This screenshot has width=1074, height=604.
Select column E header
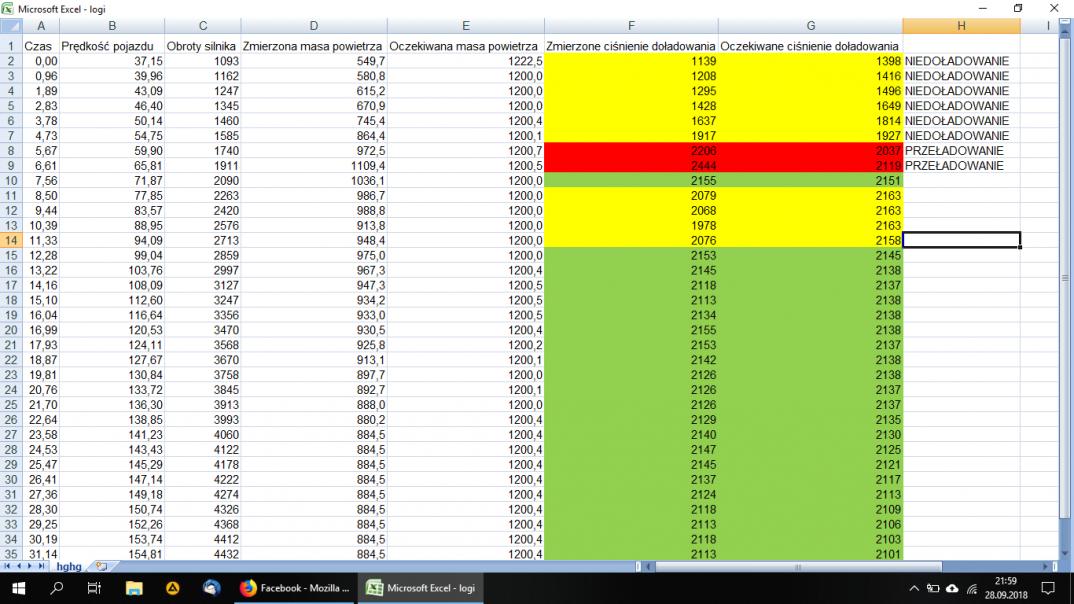point(466,26)
